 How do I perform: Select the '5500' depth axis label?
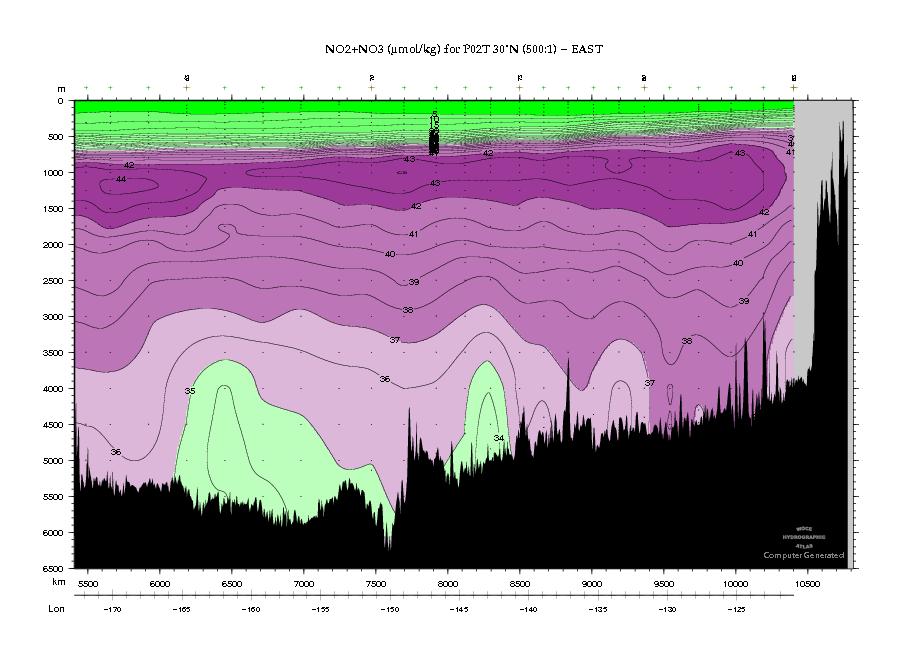coord(53,497)
